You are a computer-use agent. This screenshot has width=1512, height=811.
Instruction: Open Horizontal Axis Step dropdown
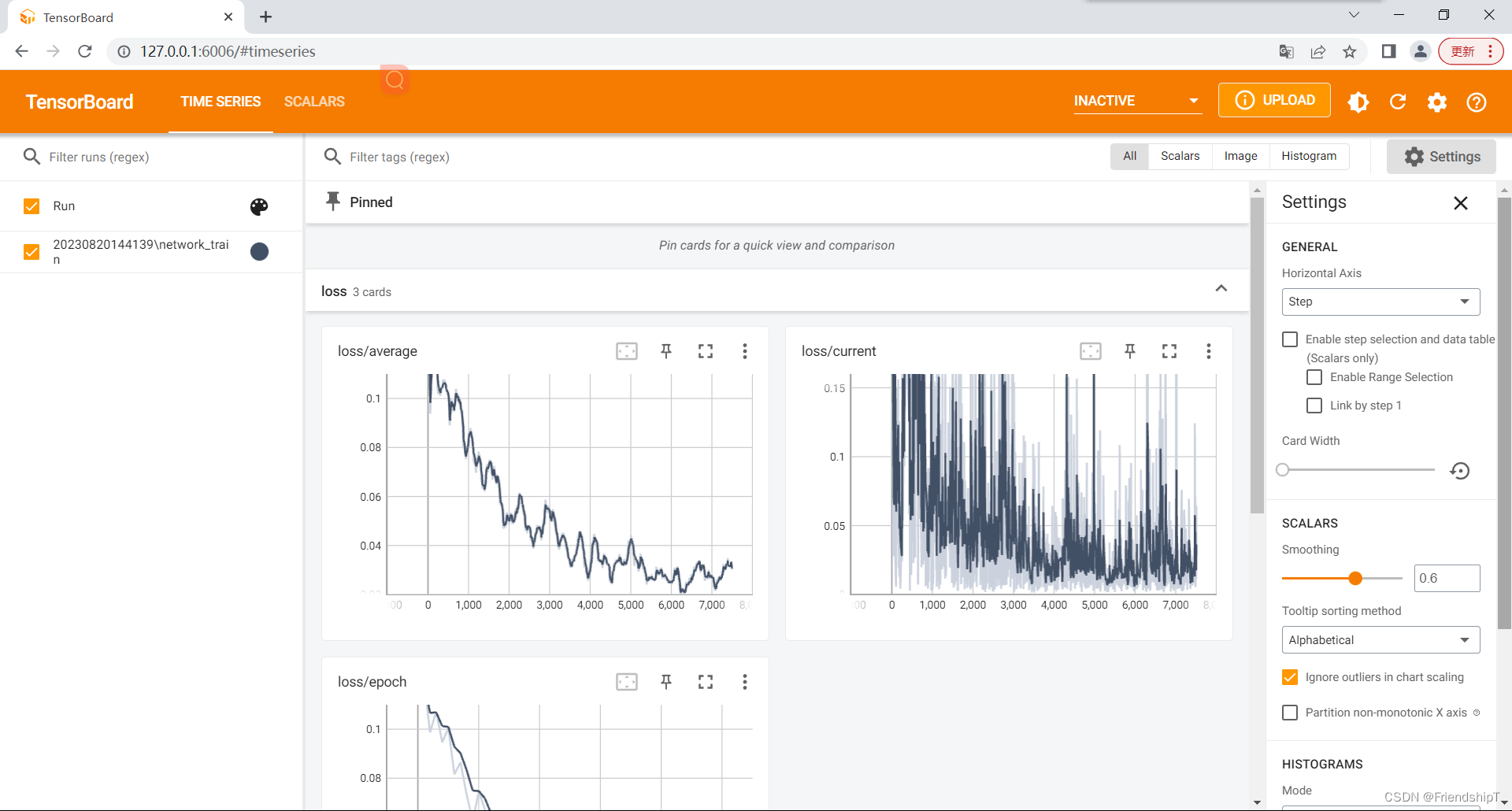coord(1380,302)
